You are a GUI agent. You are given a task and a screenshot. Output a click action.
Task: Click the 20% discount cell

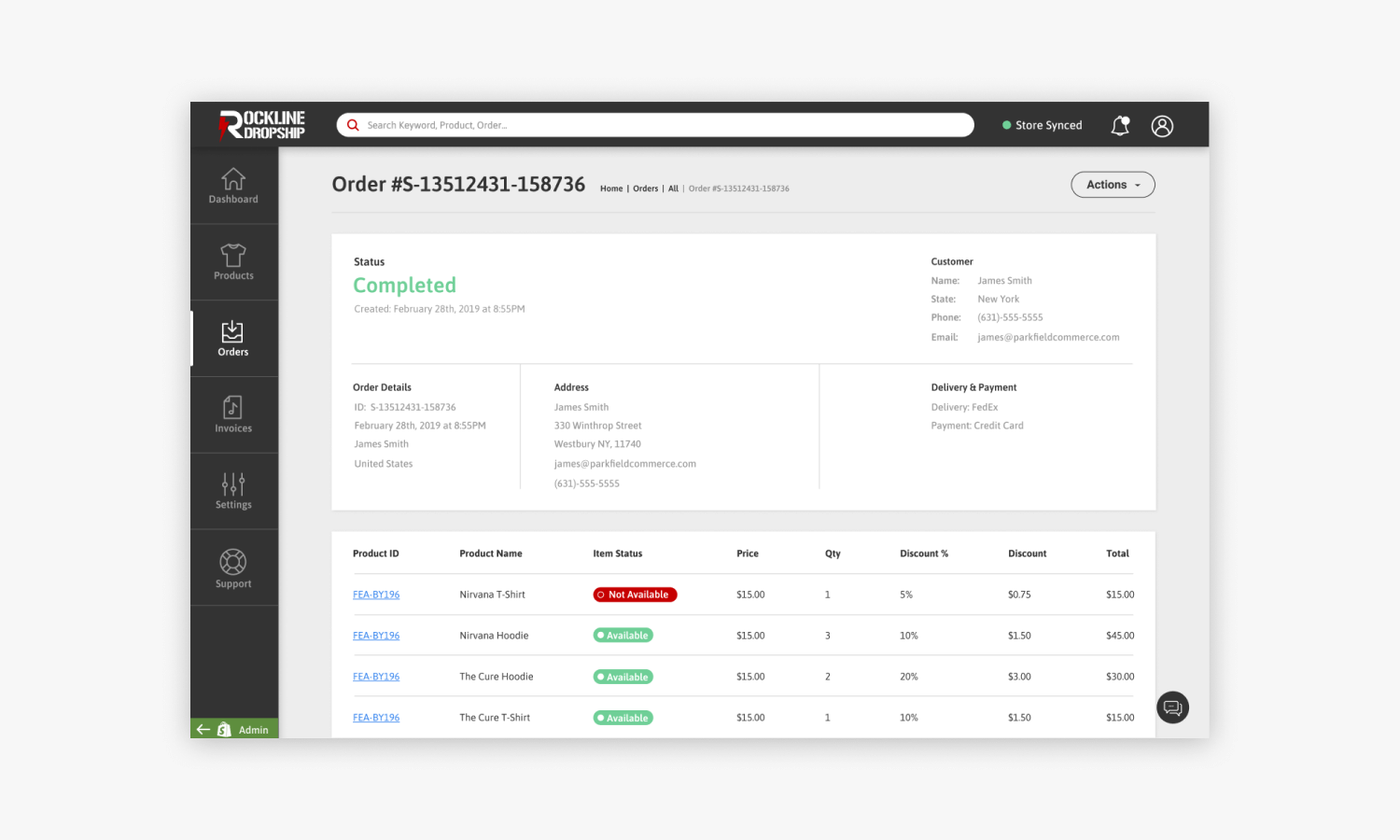(908, 677)
